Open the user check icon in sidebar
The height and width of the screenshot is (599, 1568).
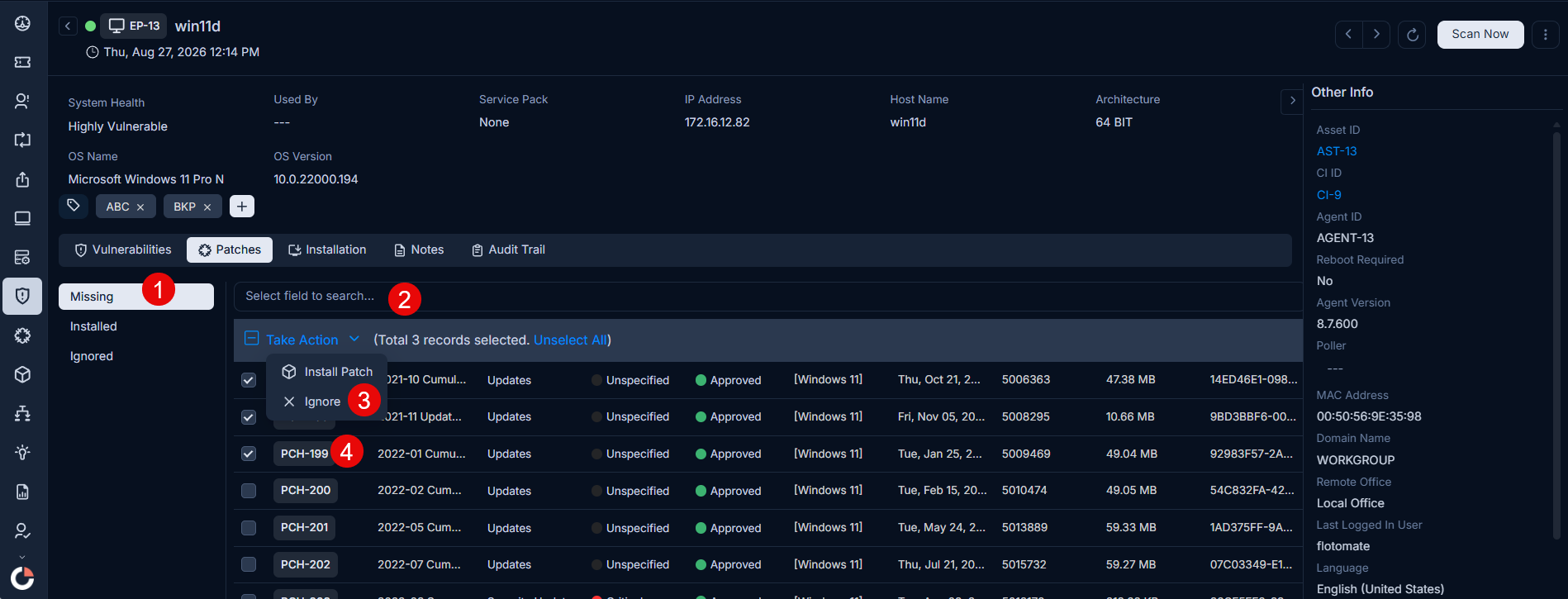22,530
